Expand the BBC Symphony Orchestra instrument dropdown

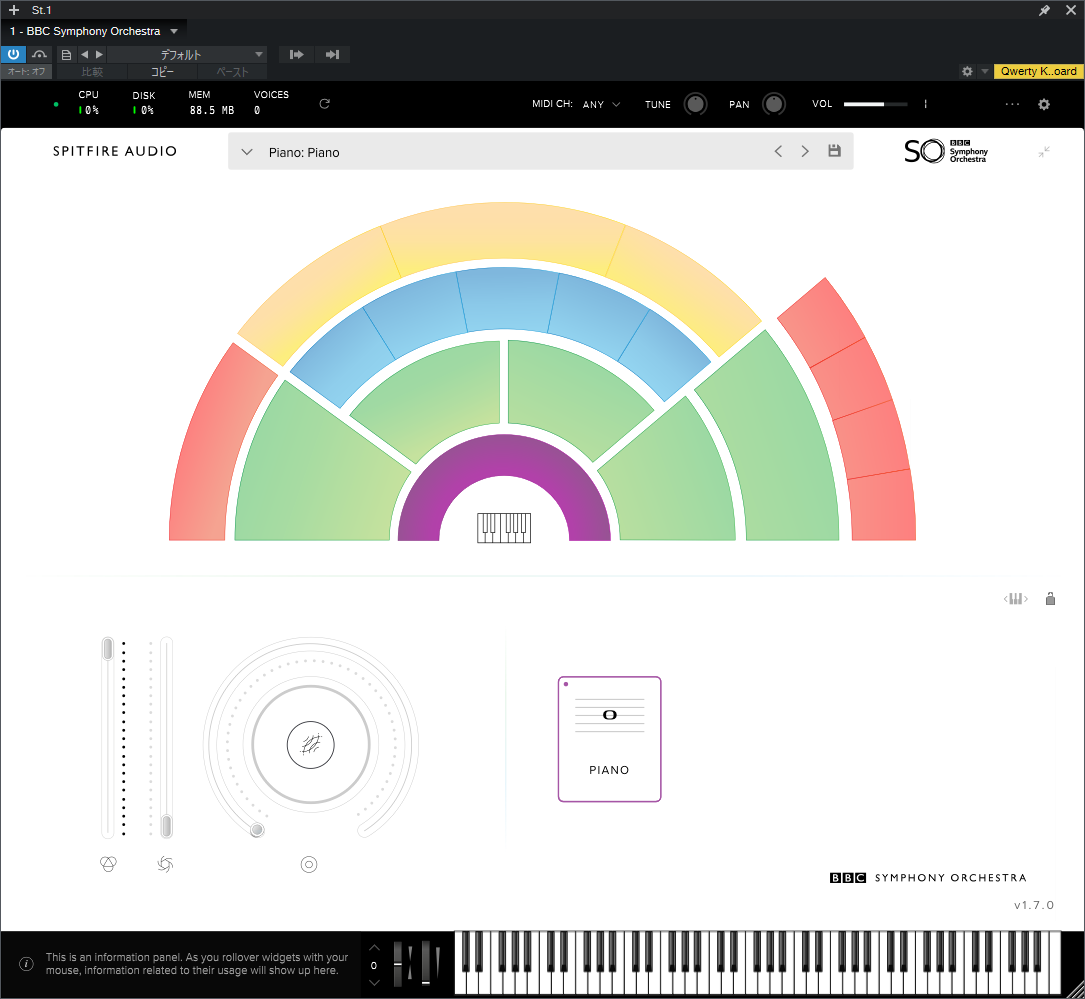[174, 31]
